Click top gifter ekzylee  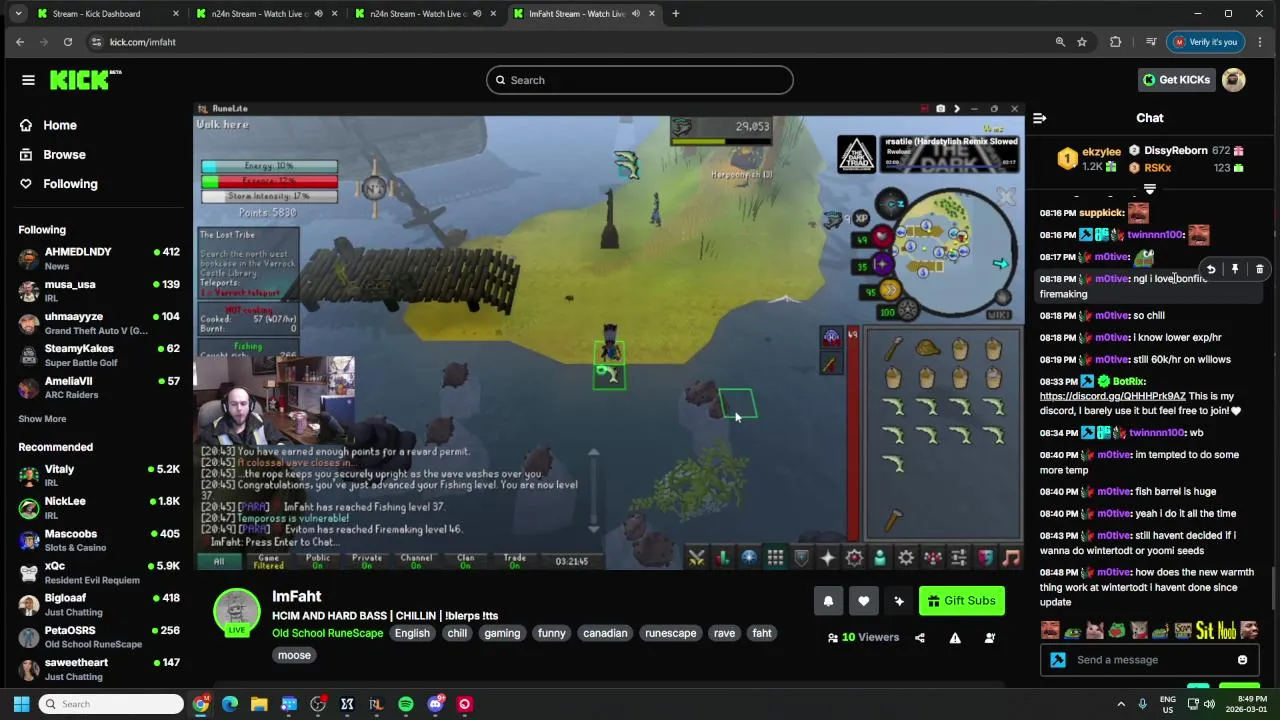point(1101,152)
